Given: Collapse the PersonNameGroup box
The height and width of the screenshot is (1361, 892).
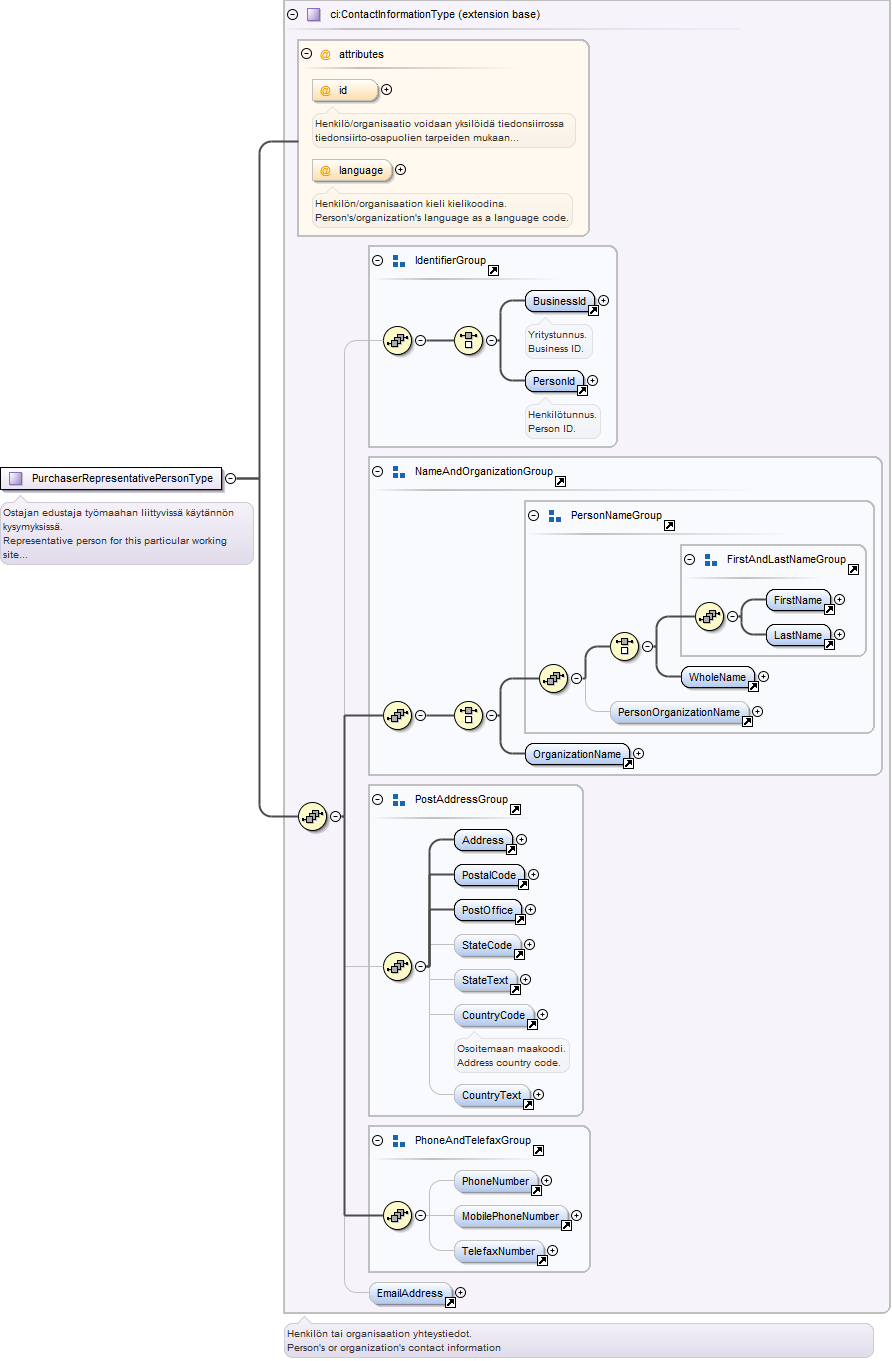Looking at the screenshot, I should [534, 515].
